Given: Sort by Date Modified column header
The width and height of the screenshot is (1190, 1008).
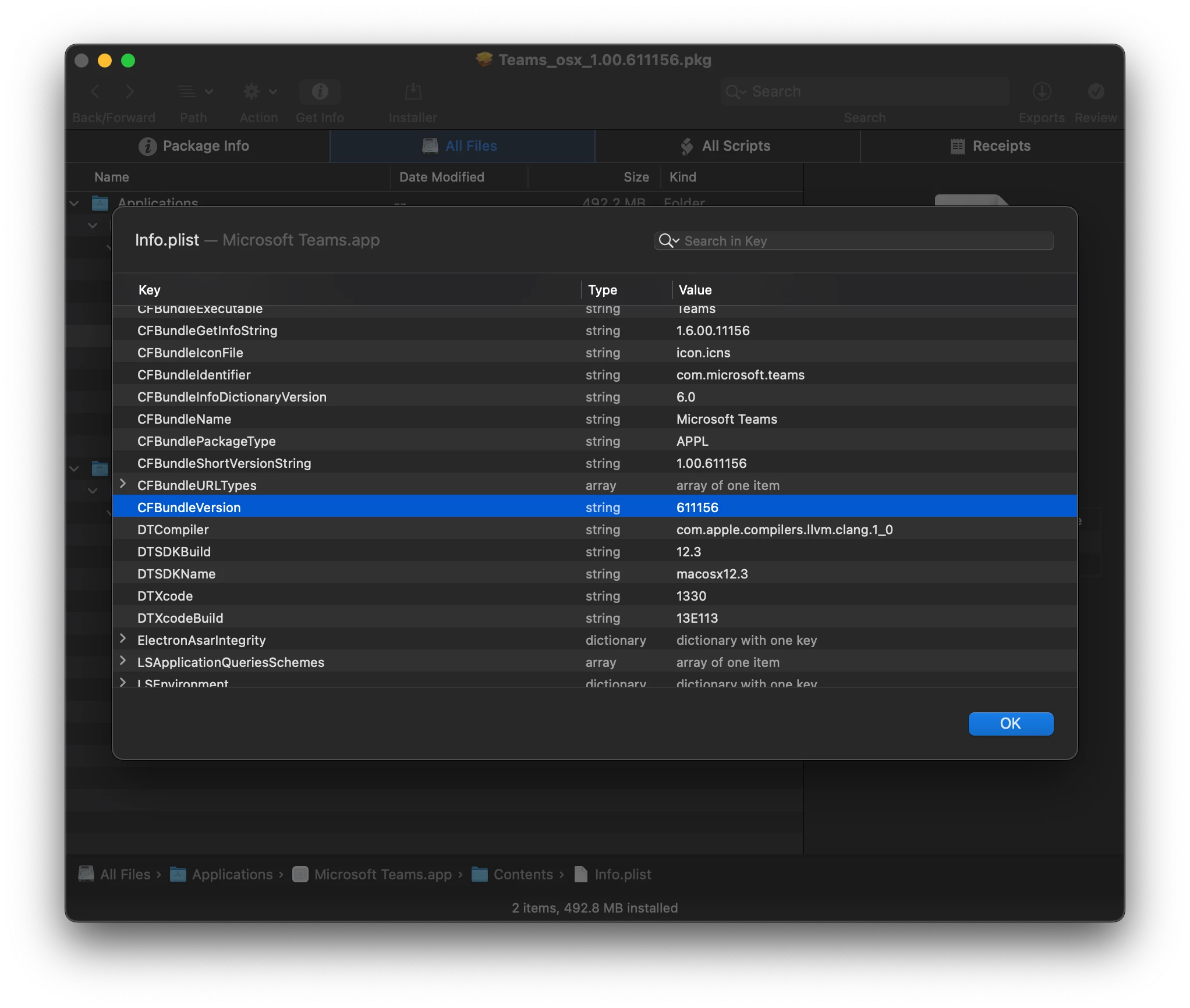Looking at the screenshot, I should [x=441, y=177].
